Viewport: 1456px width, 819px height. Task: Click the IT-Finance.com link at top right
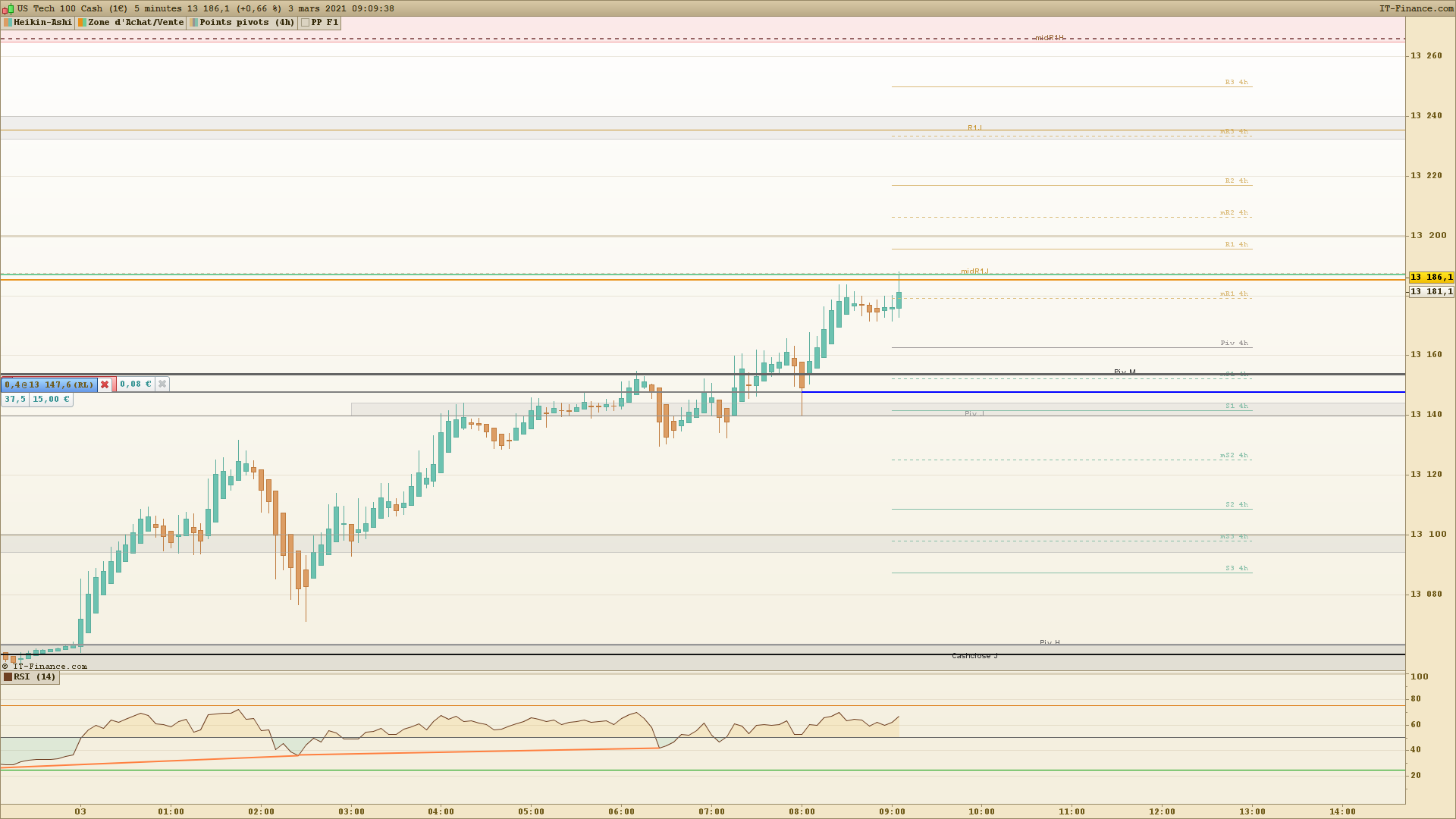[x=1416, y=8]
